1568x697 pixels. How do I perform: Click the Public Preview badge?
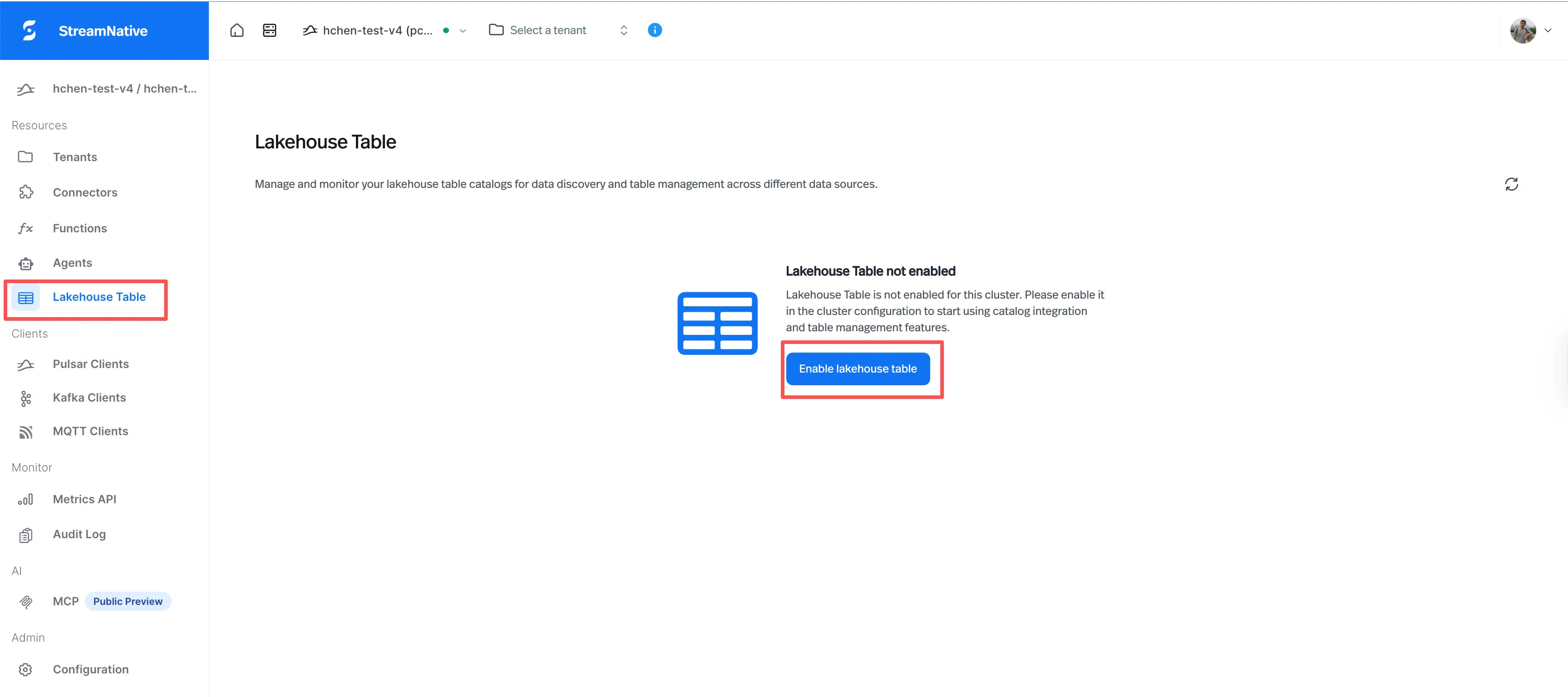coord(128,601)
